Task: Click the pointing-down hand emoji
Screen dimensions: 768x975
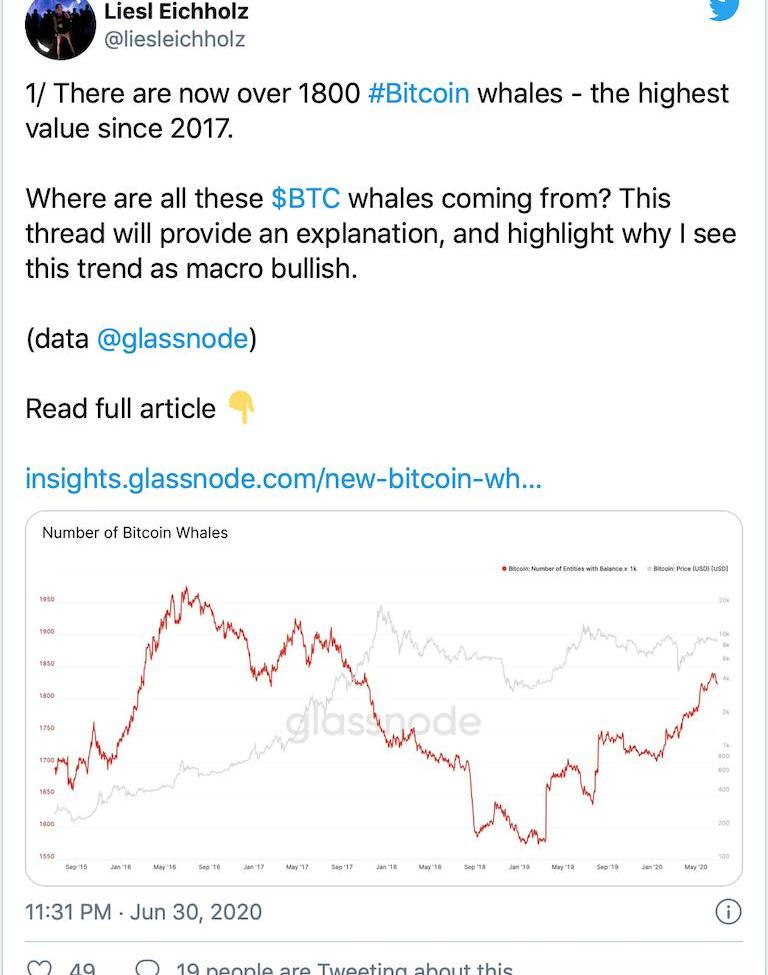Action: tap(241, 408)
